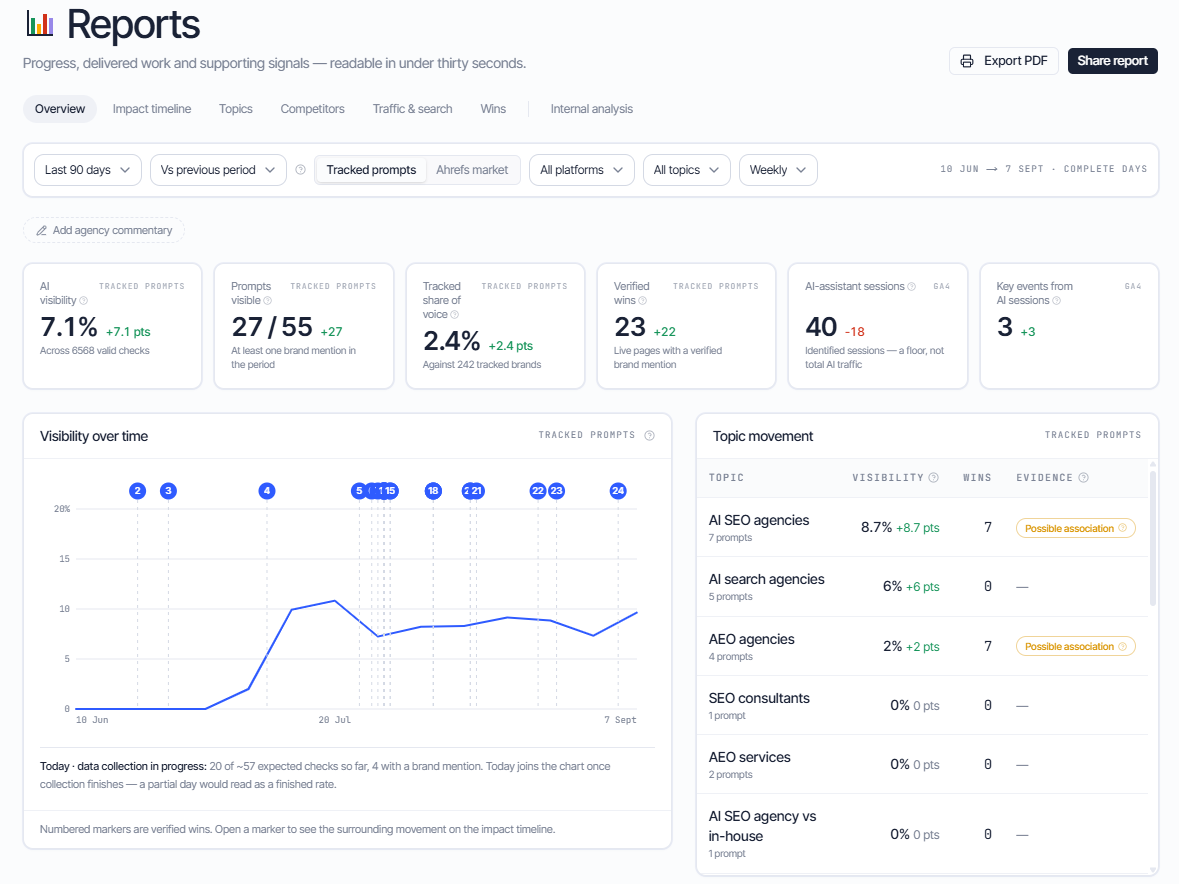Viewport: 1179px width, 884px height.
Task: Click the info icon beside AI visibility
Action: coord(83,301)
